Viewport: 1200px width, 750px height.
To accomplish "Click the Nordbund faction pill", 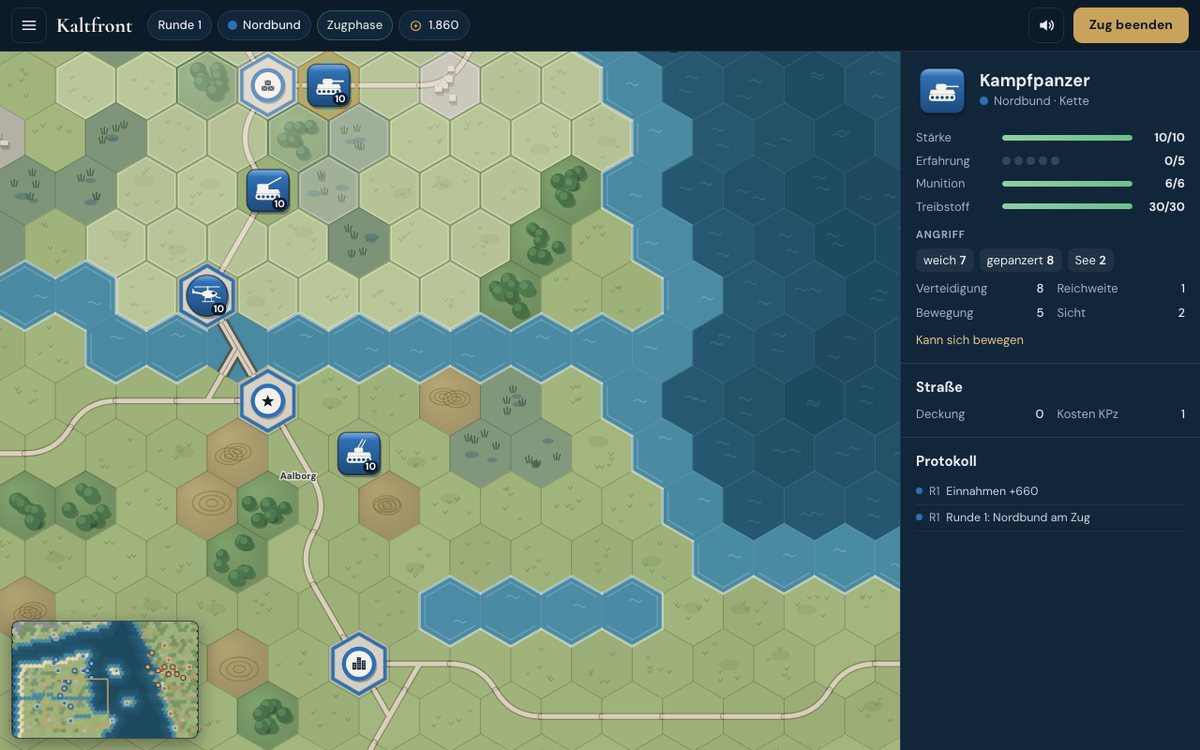I will pyautogui.click(x=264, y=25).
